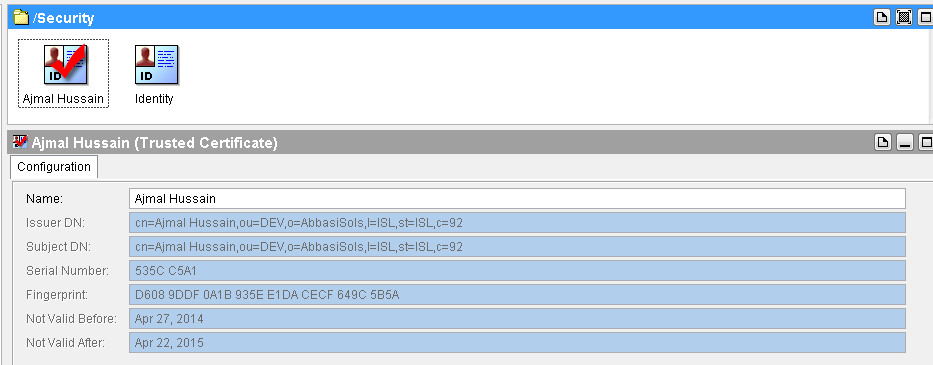
Task: Click the Issuer DN field
Action: (x=517, y=223)
